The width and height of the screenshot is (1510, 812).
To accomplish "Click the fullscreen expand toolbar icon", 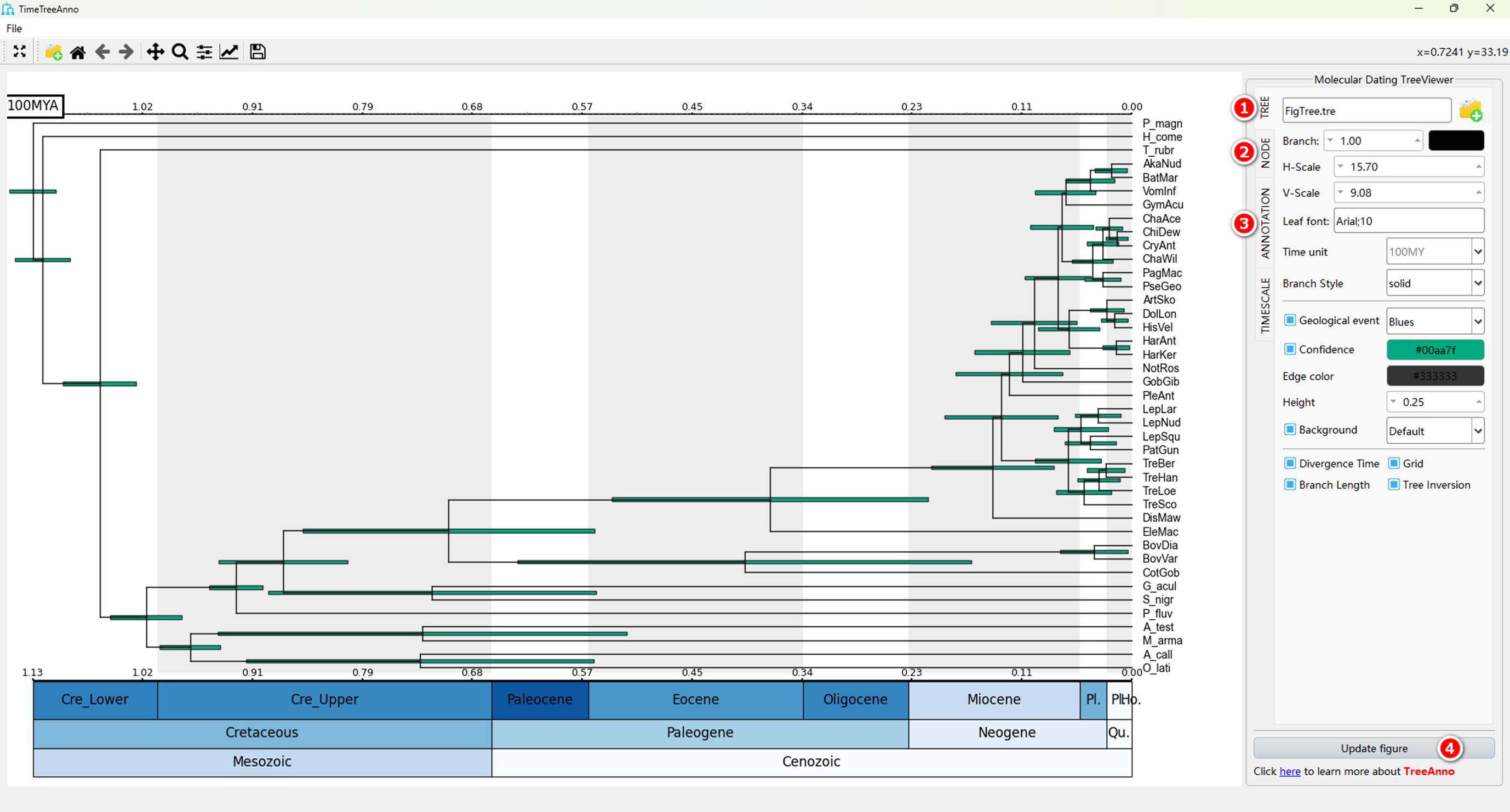I will pos(19,52).
